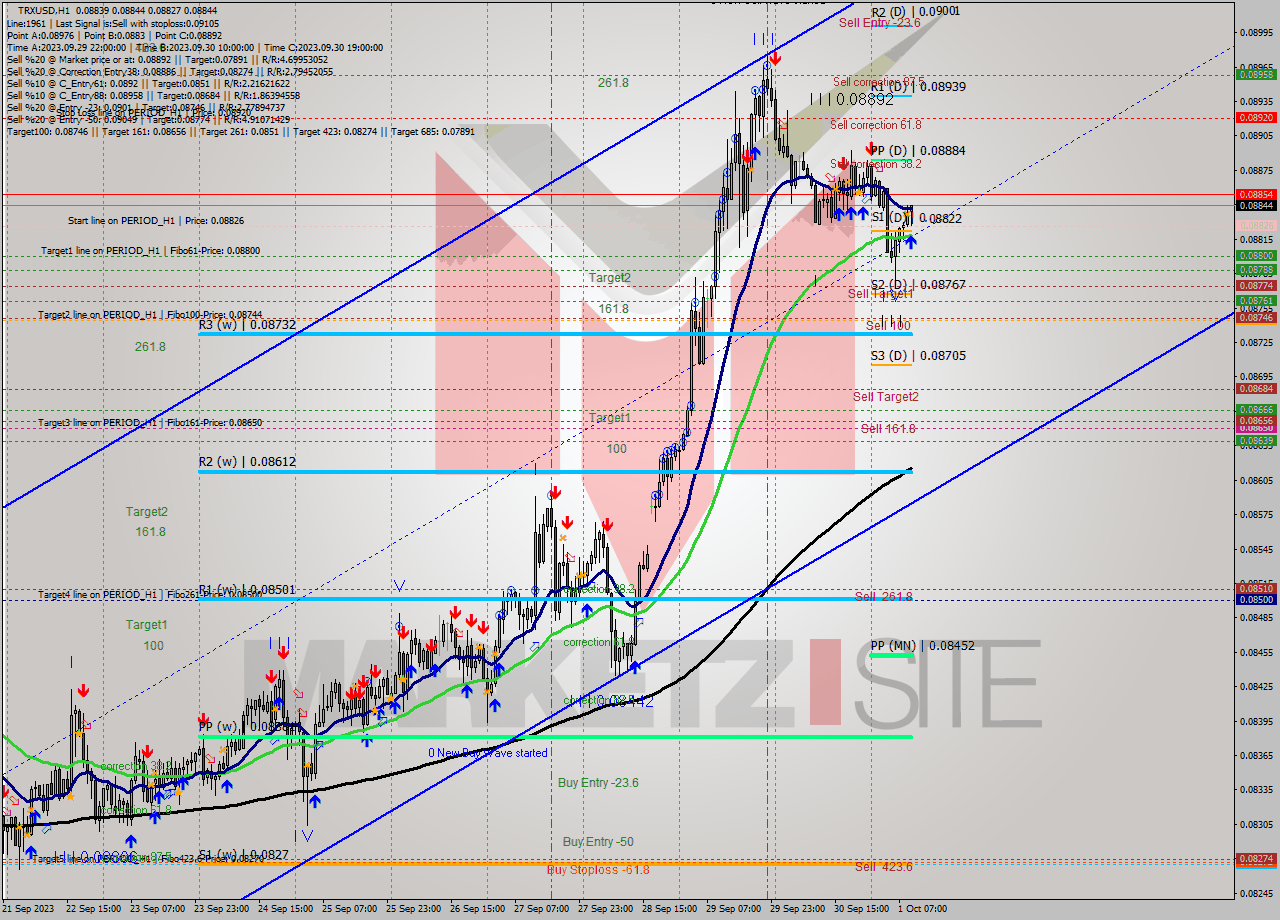Click the blue 0.08500 price tag on axis
The image size is (1280, 920).
point(1256,599)
